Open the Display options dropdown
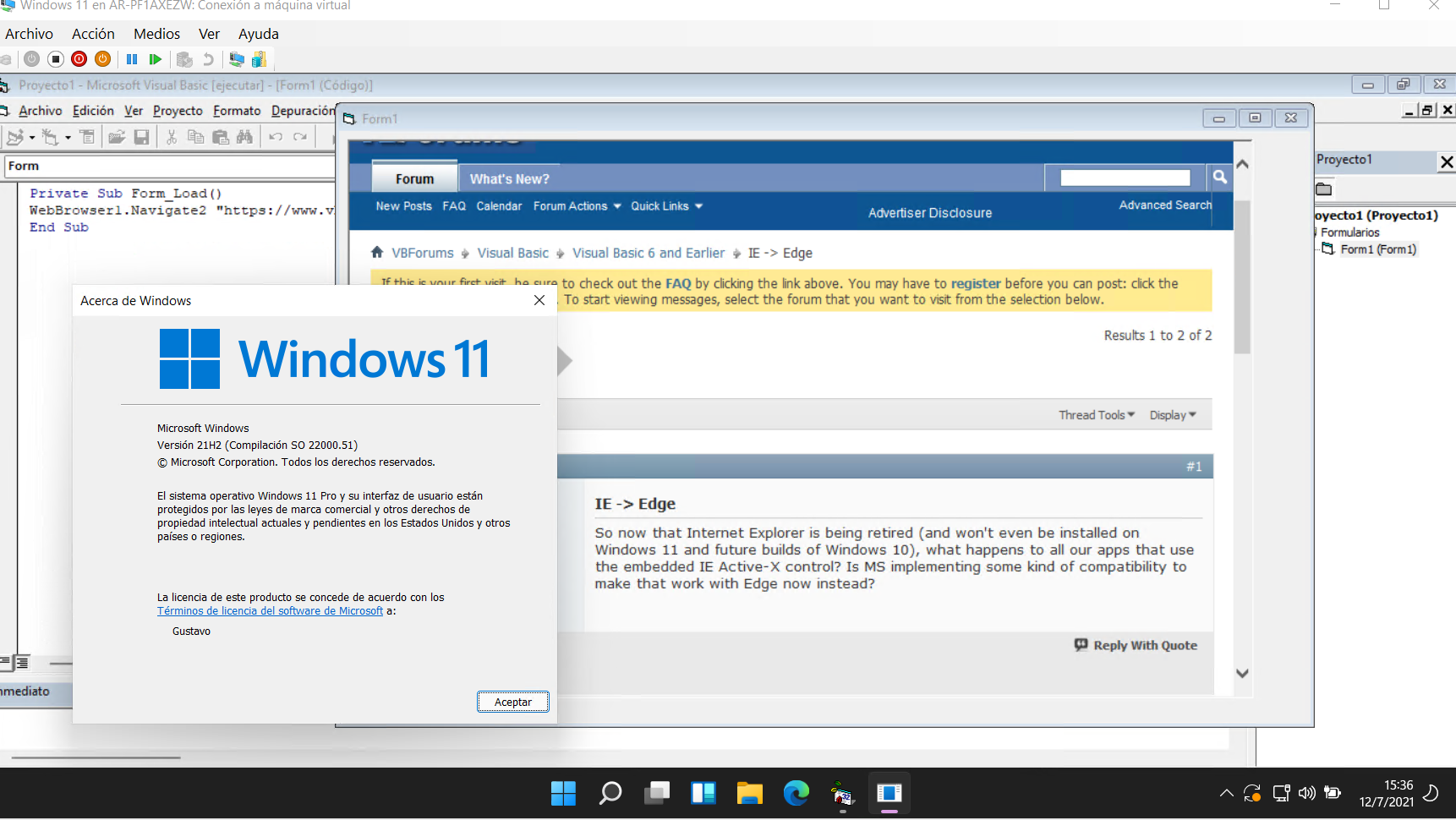Screen dimensions: 1456x820 (x=1172, y=415)
